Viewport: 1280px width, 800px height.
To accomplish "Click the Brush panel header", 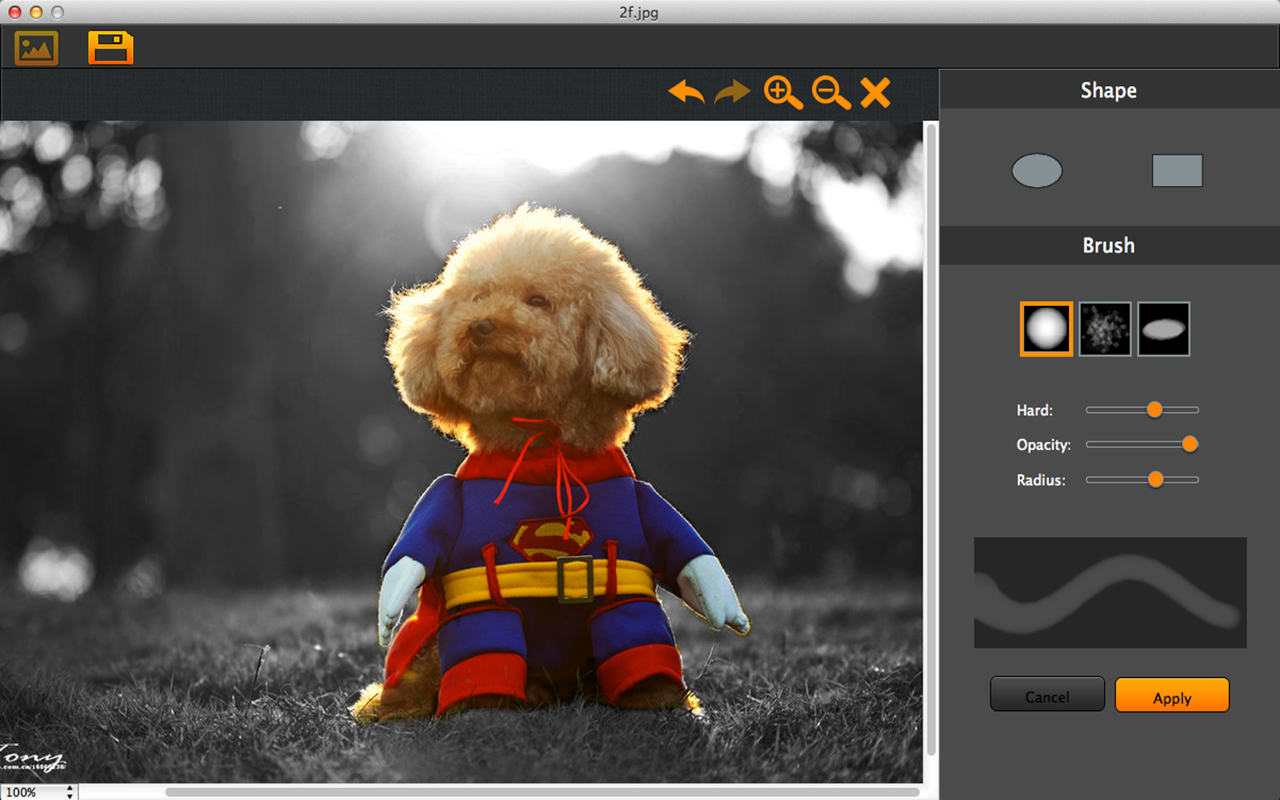I will (x=1109, y=245).
